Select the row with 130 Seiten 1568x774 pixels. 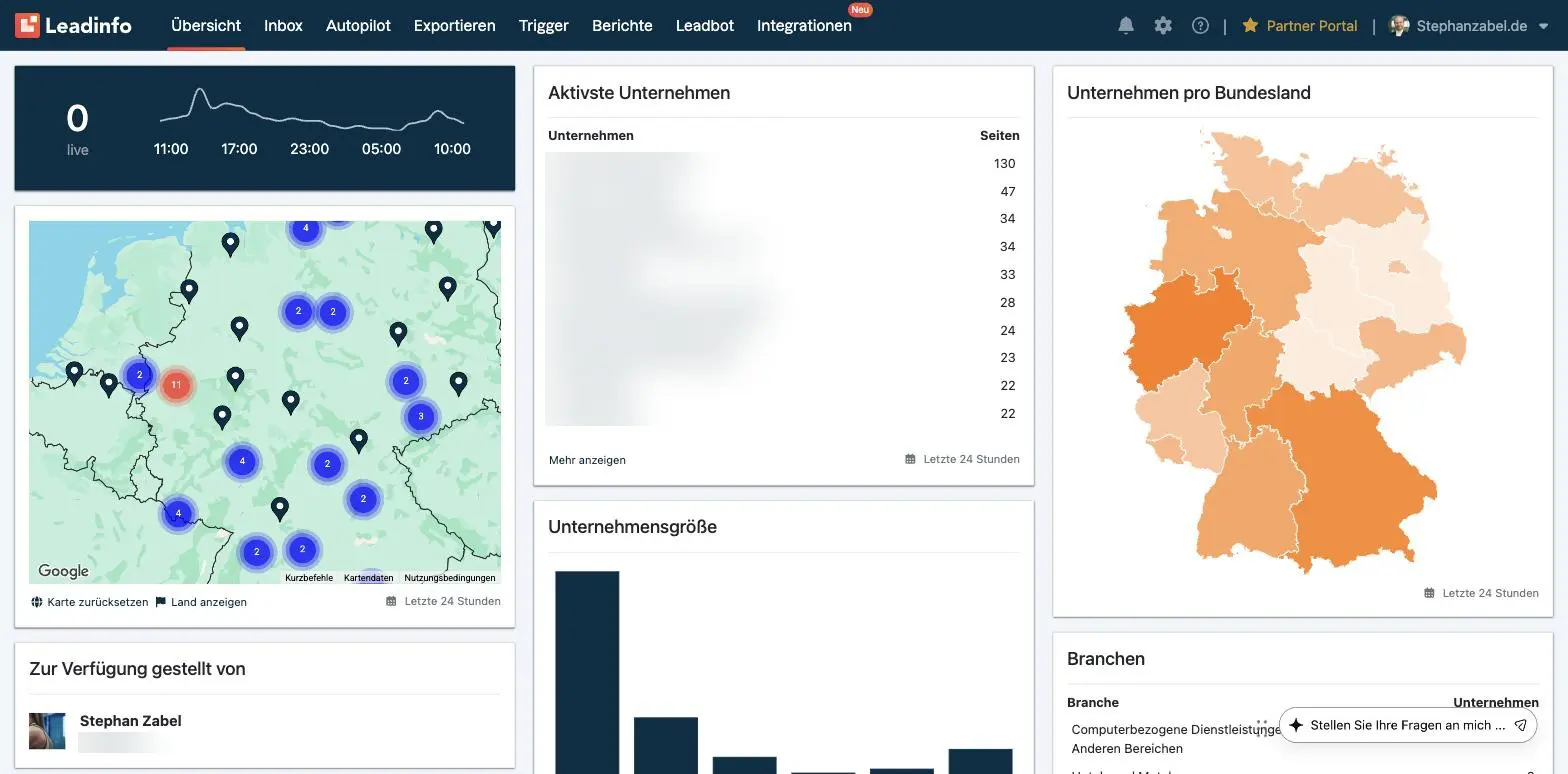point(783,163)
